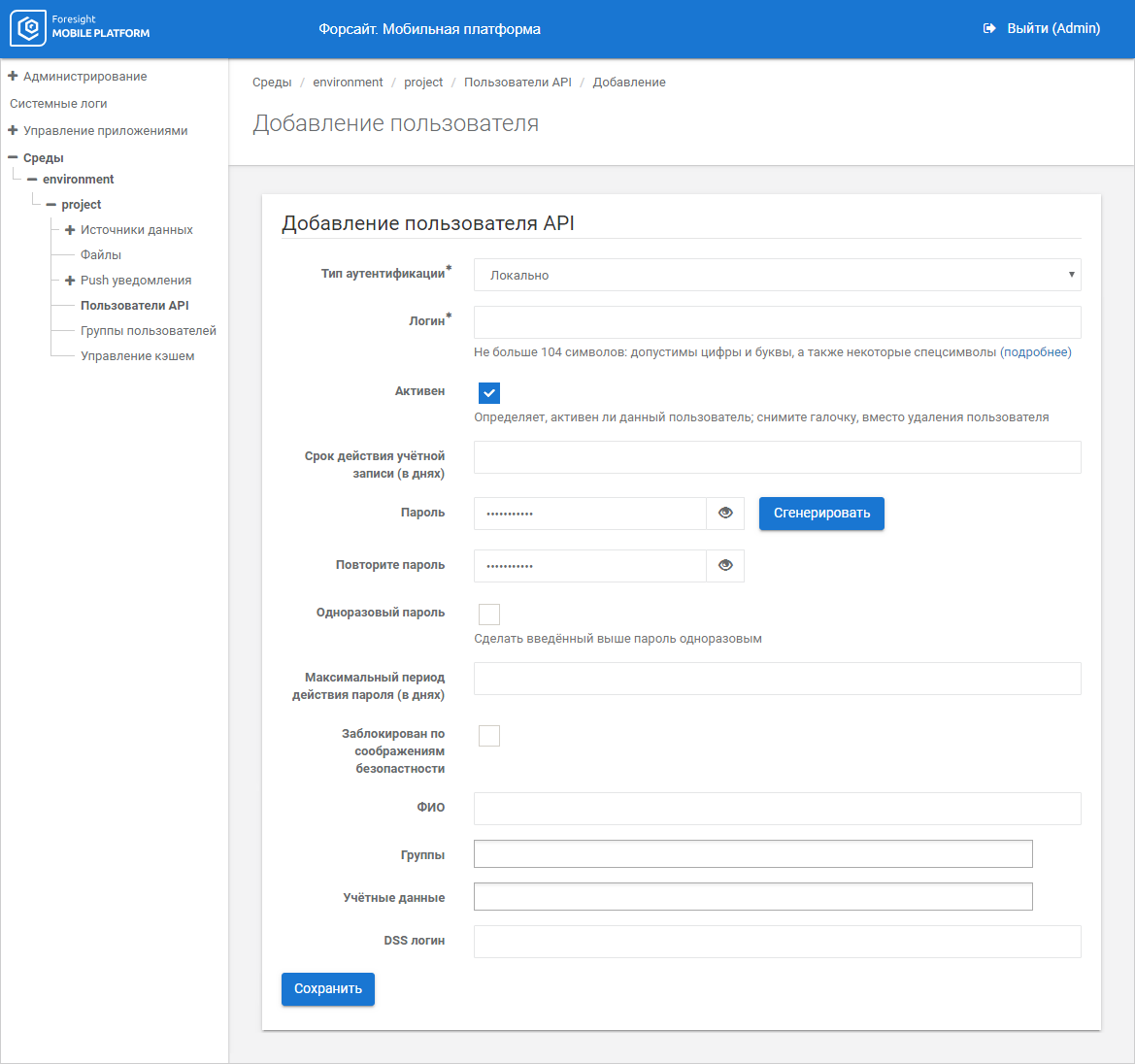This screenshot has height=1064, width=1135.
Task: Click into the Логин input field
Action: coord(777,322)
